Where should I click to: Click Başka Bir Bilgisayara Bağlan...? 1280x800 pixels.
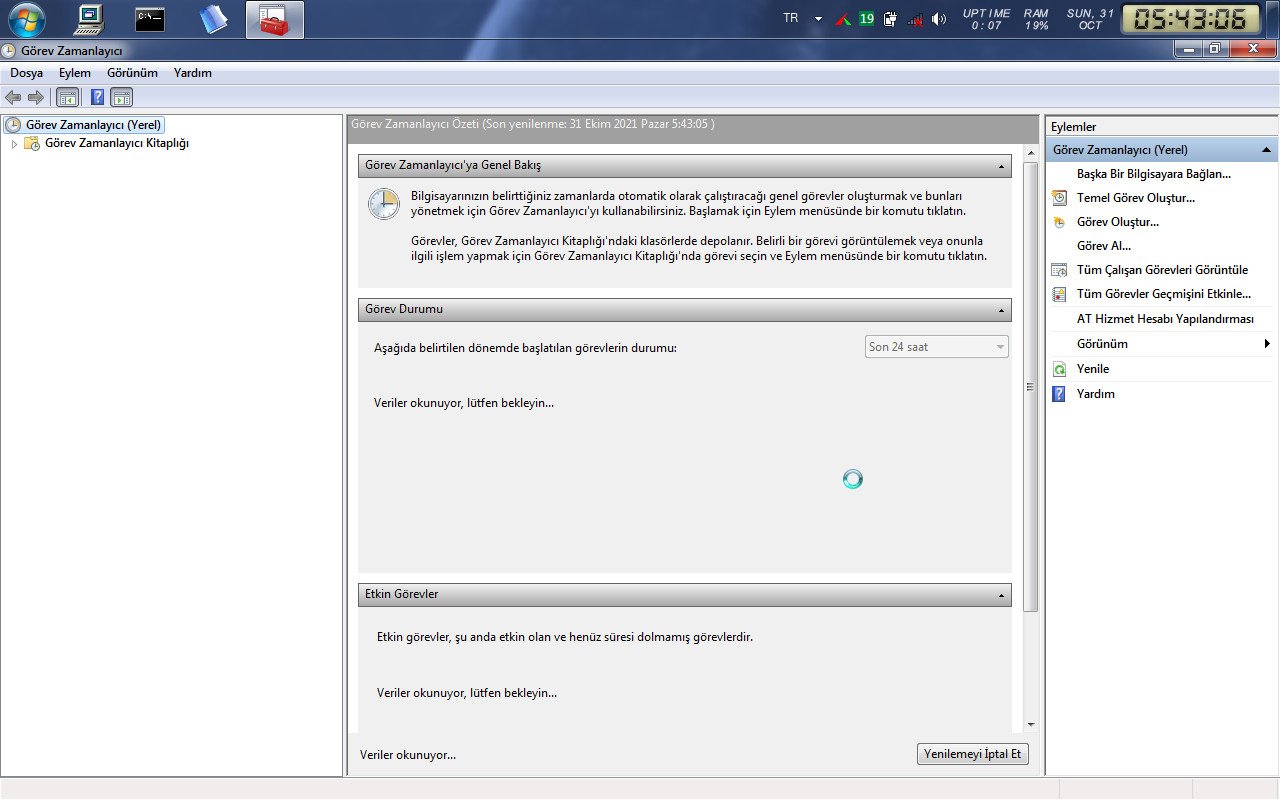click(x=1153, y=174)
